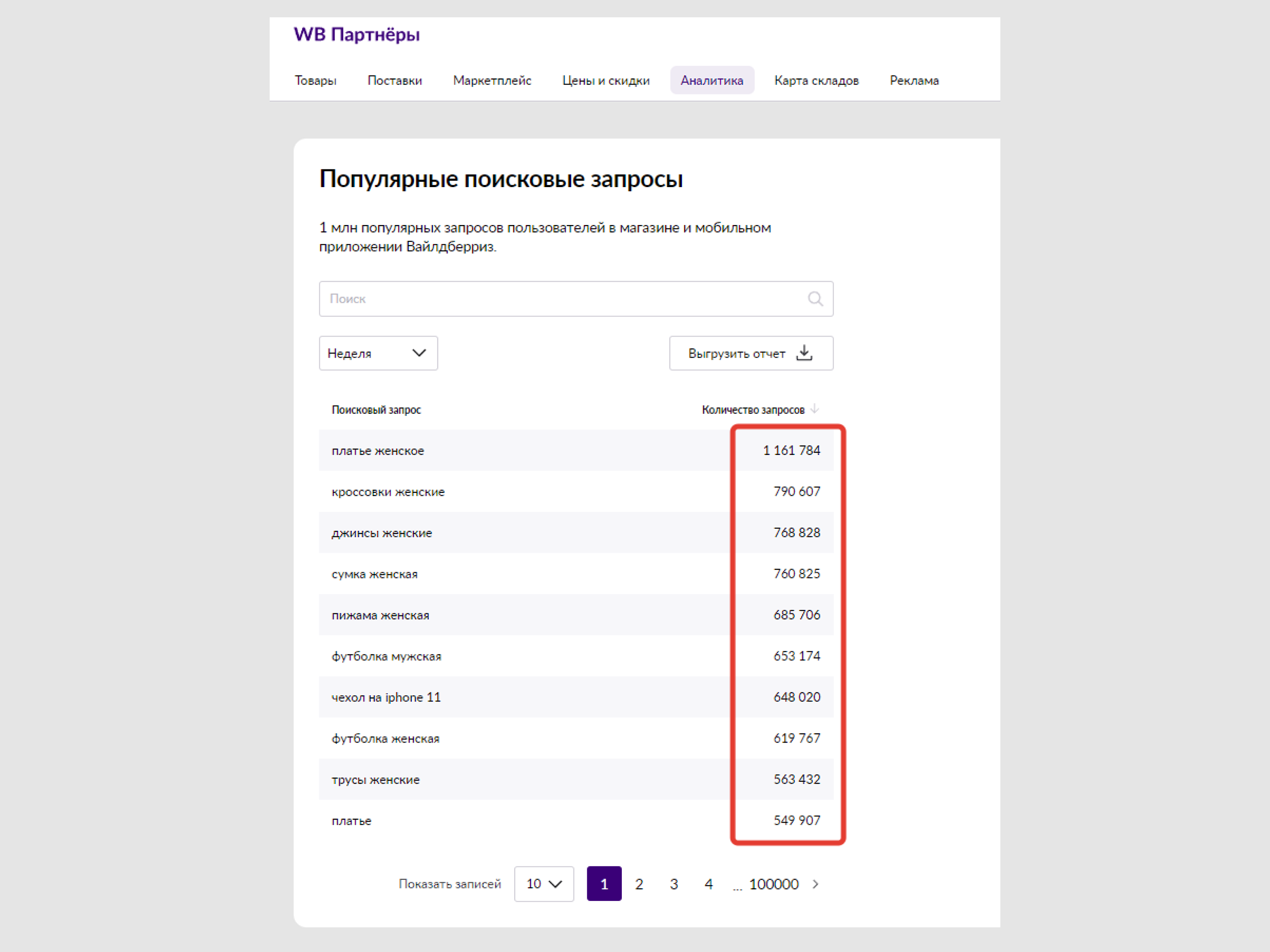Select the row 'трусы женские'
Screen dimensions: 1270x952
point(576,779)
